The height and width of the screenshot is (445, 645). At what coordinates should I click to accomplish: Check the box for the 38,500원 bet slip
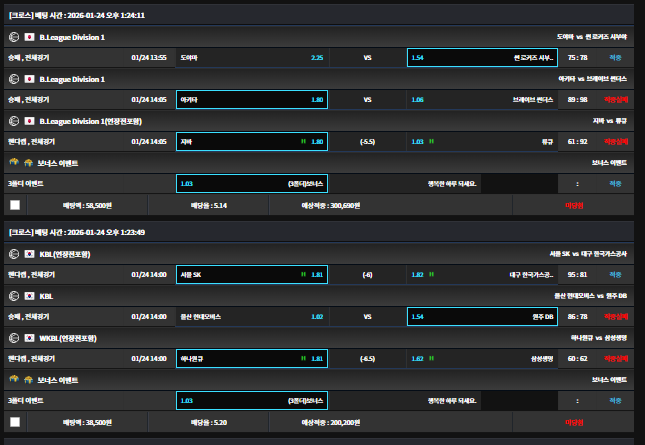click(x=14, y=422)
